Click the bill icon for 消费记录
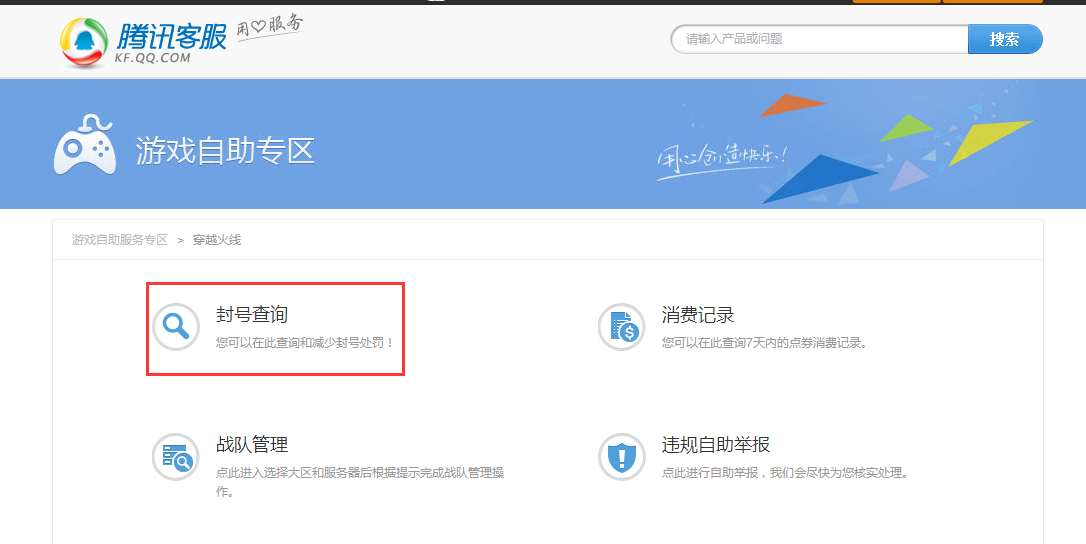Viewport: 1086px width, 544px height. click(x=622, y=326)
